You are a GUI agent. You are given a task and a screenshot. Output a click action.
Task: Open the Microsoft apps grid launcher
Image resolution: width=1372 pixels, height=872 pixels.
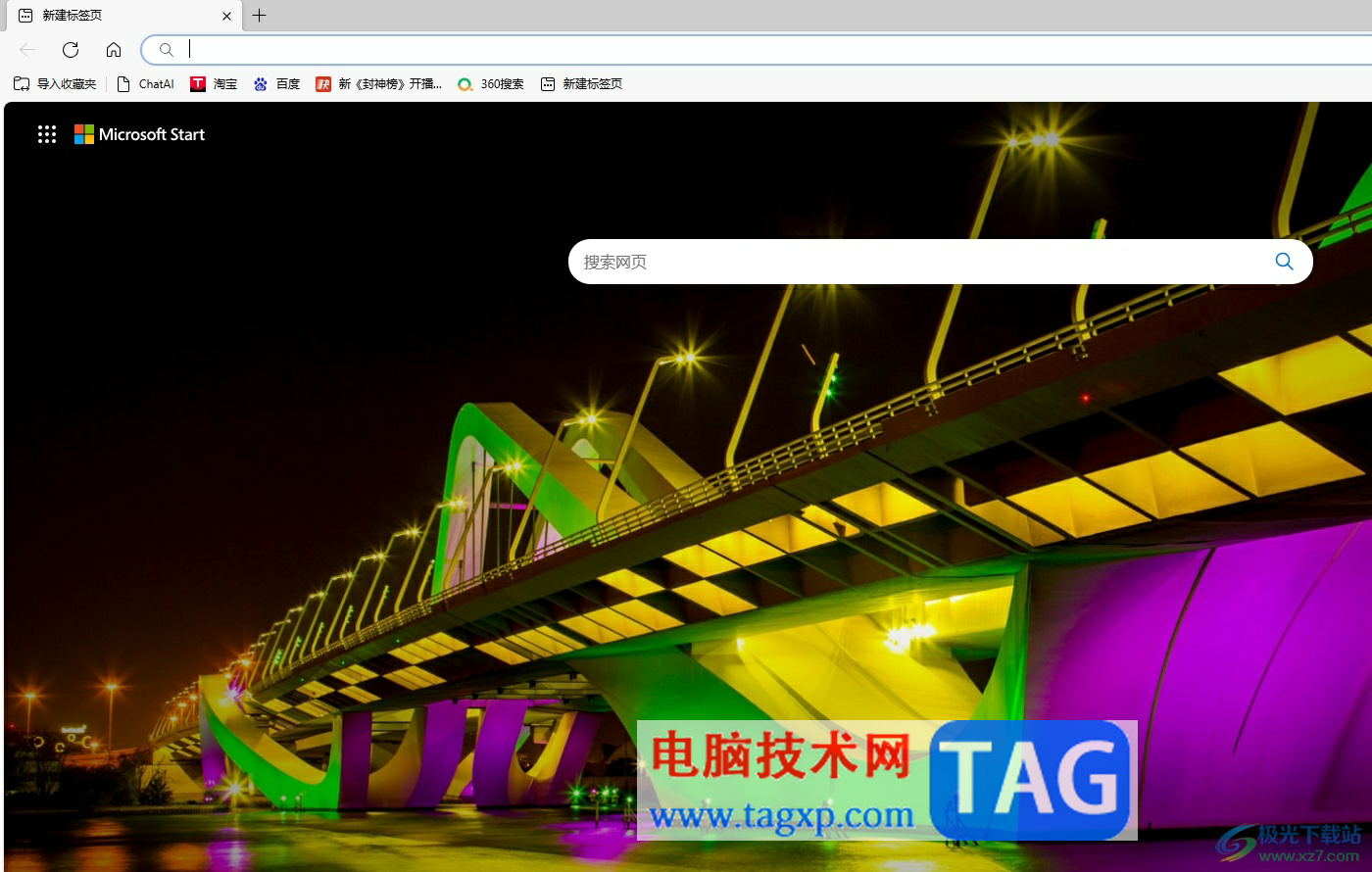(x=47, y=134)
